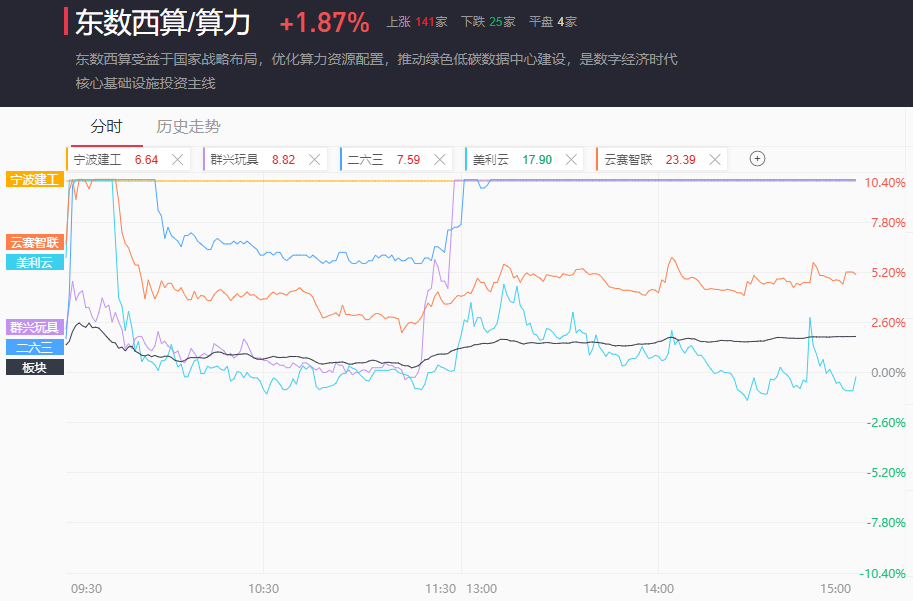Click the 上涨 141家 rising count
The width and height of the screenshot is (913, 601).
(x=417, y=22)
